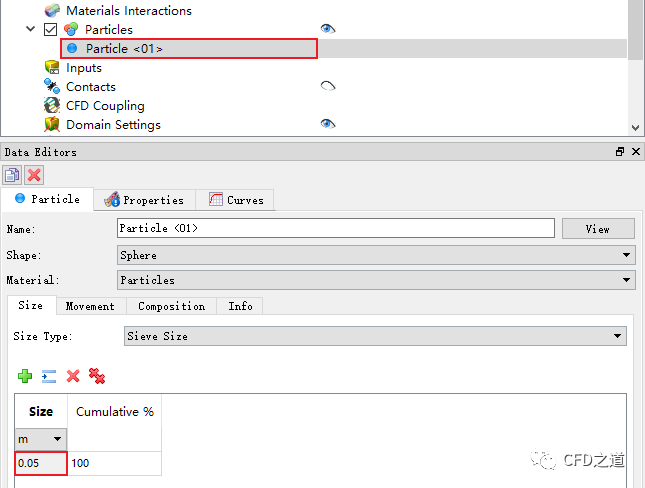Click the insert row icon

pos(49,376)
